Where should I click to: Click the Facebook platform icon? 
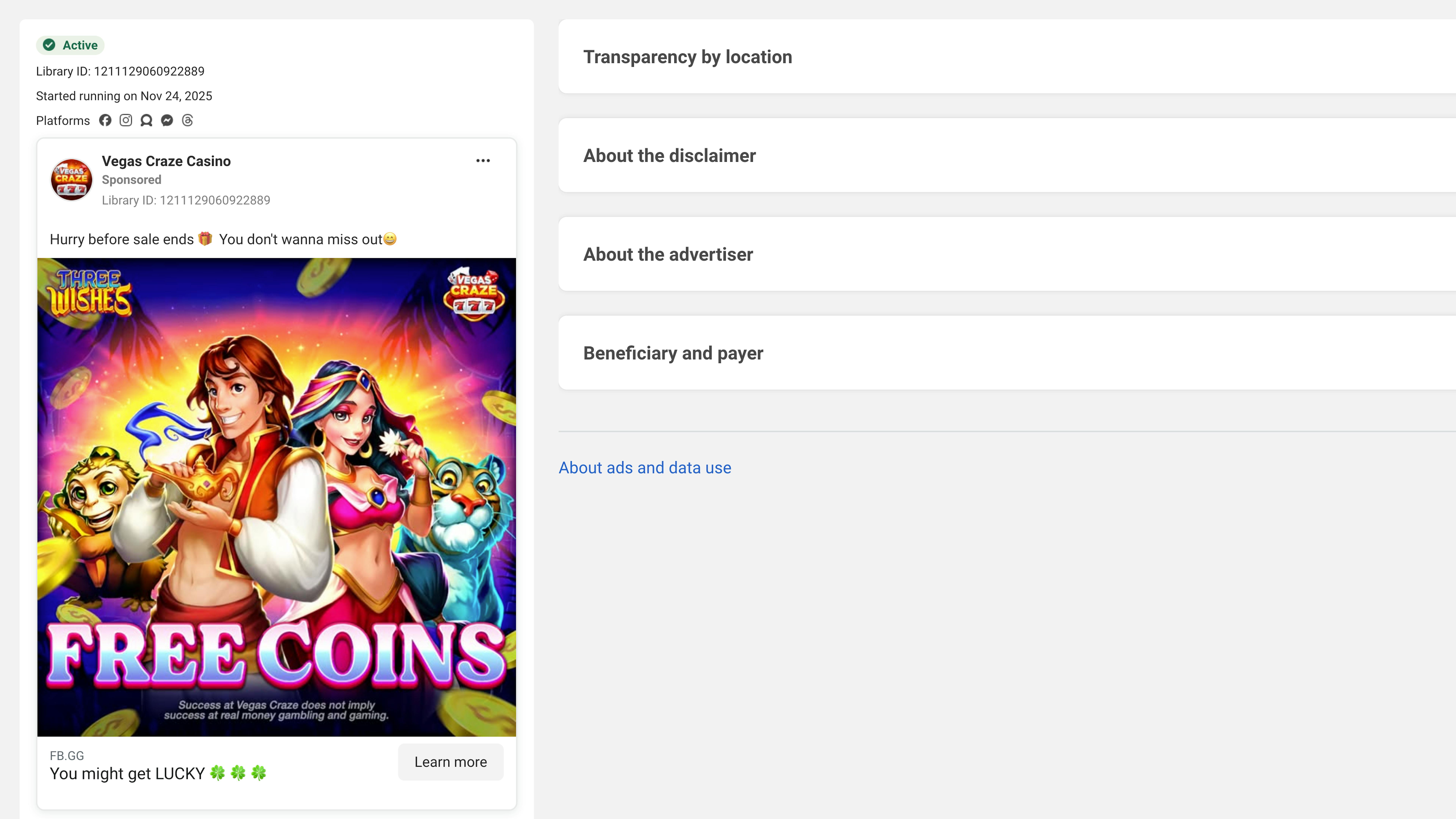tap(105, 120)
